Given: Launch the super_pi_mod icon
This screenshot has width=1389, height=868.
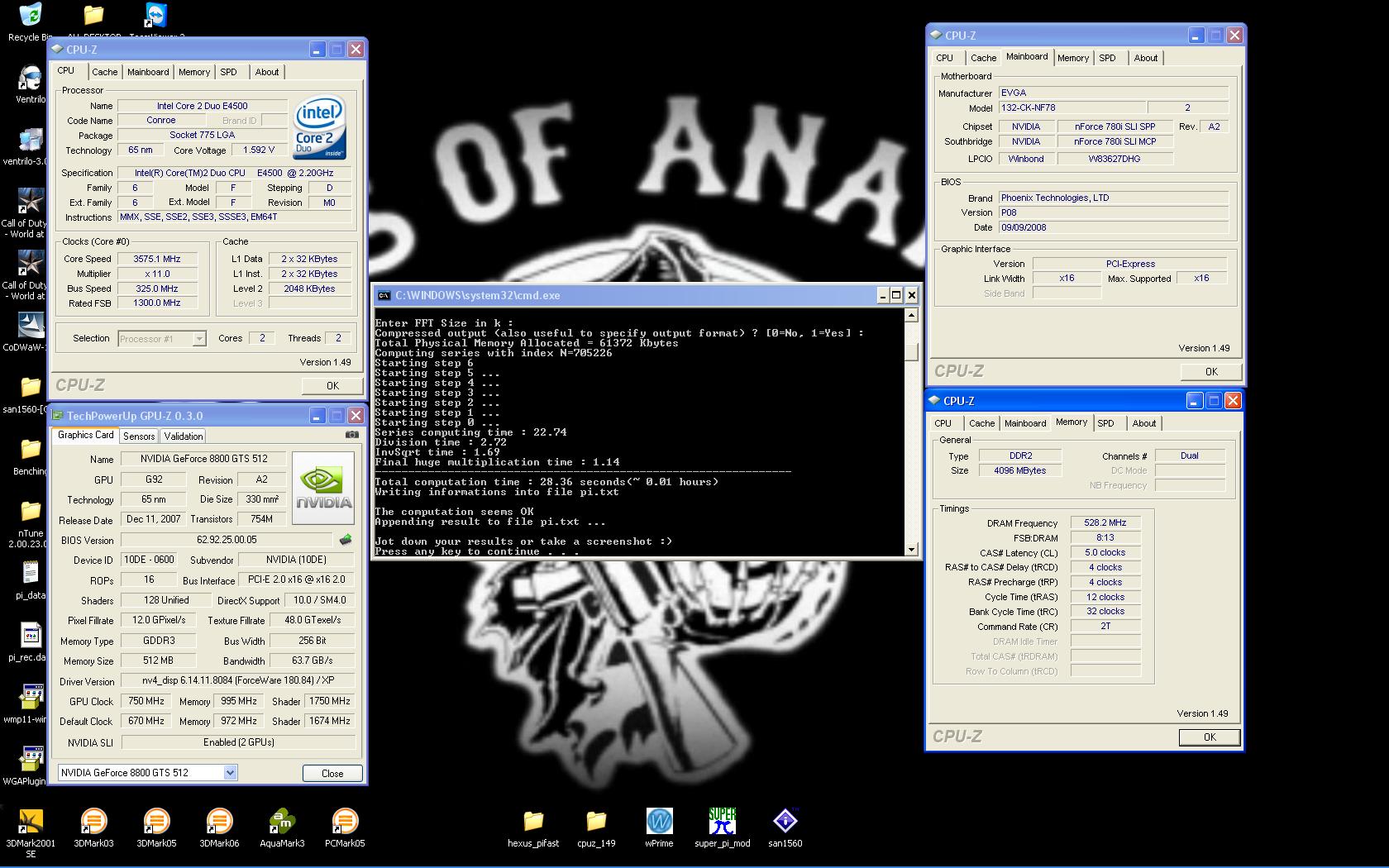Looking at the screenshot, I should (722, 822).
